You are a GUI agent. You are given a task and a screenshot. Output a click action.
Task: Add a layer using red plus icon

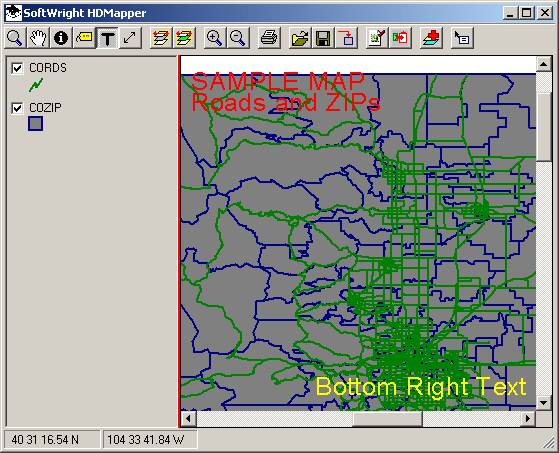coord(431,38)
